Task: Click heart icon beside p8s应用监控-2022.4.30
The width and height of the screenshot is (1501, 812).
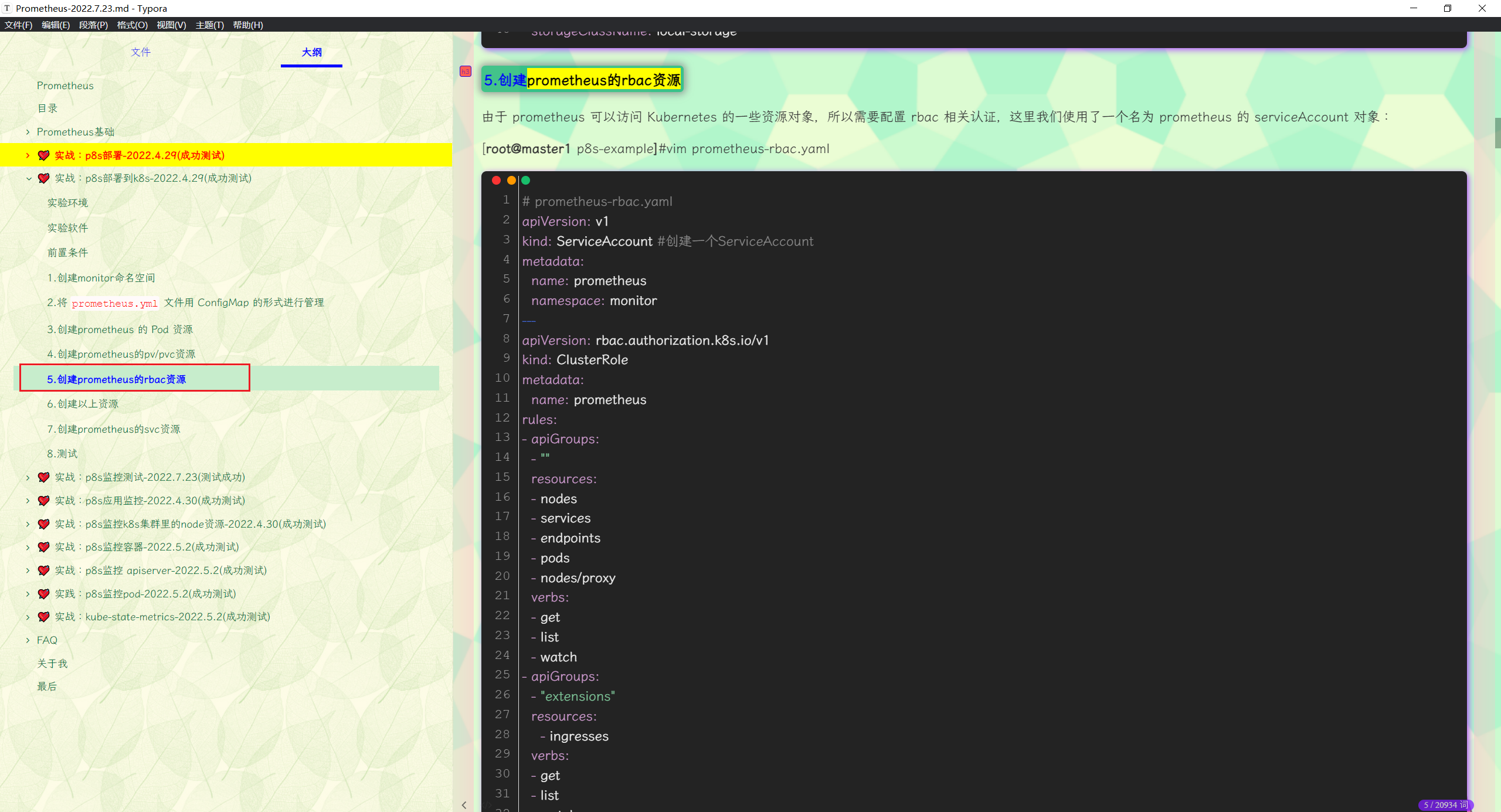Action: point(43,501)
